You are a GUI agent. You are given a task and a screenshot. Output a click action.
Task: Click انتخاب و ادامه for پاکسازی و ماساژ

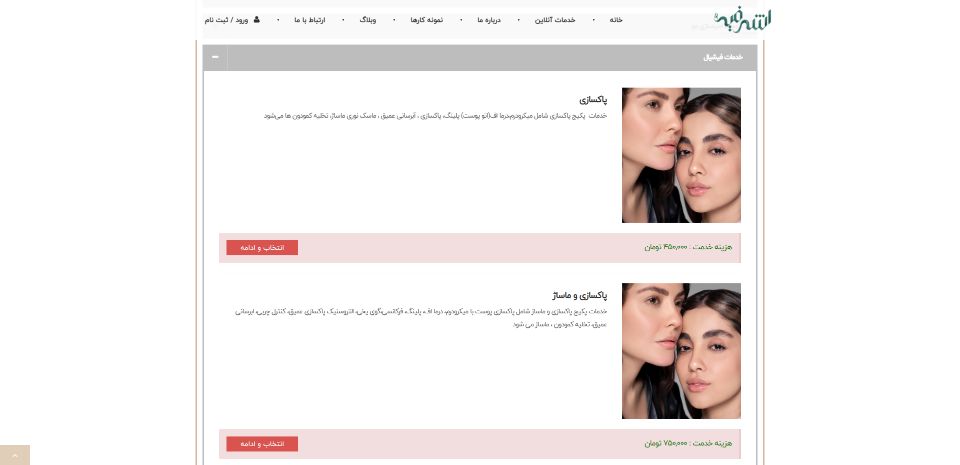(262, 444)
